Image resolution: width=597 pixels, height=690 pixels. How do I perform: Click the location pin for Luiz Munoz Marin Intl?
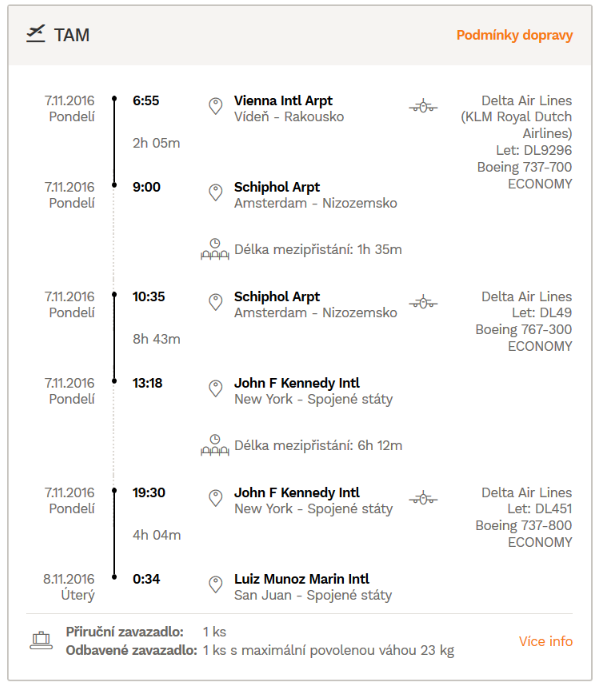tap(215, 585)
